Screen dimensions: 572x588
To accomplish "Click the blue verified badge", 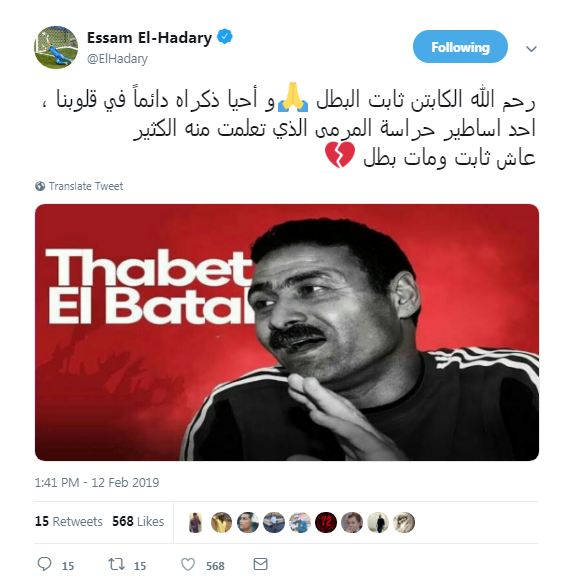I will coord(225,37).
